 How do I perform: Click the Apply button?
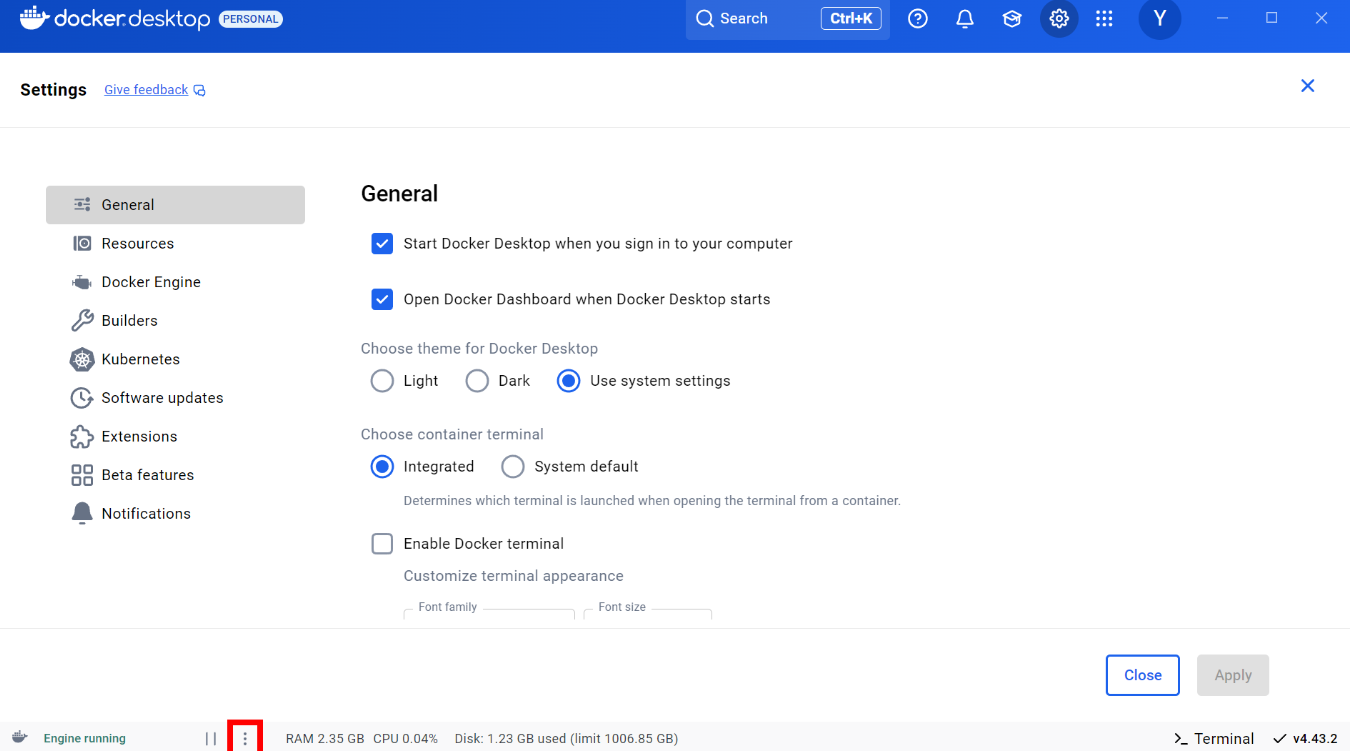coord(1233,675)
